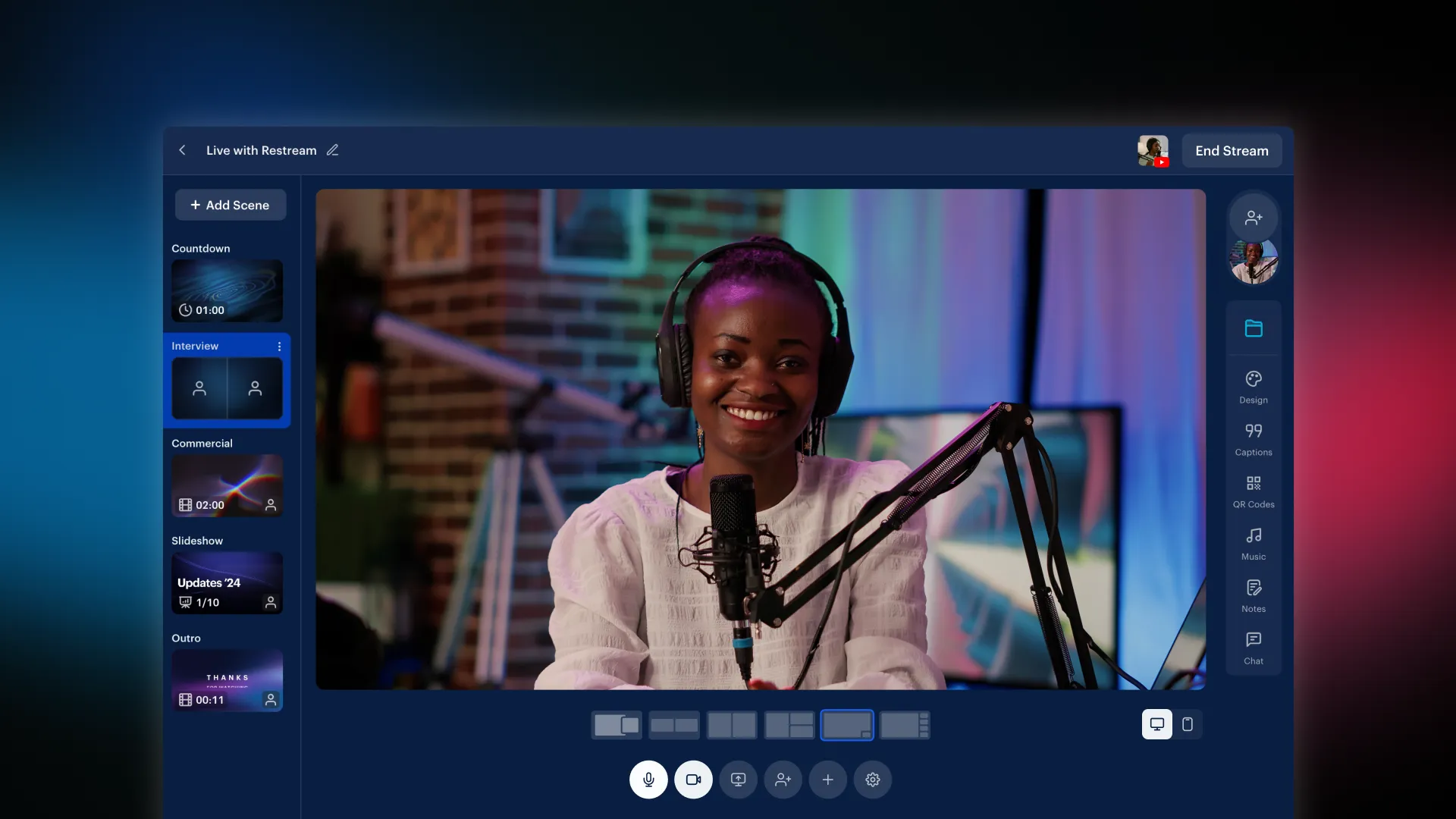Open the Interview scene options menu
1456x819 pixels.
279,347
